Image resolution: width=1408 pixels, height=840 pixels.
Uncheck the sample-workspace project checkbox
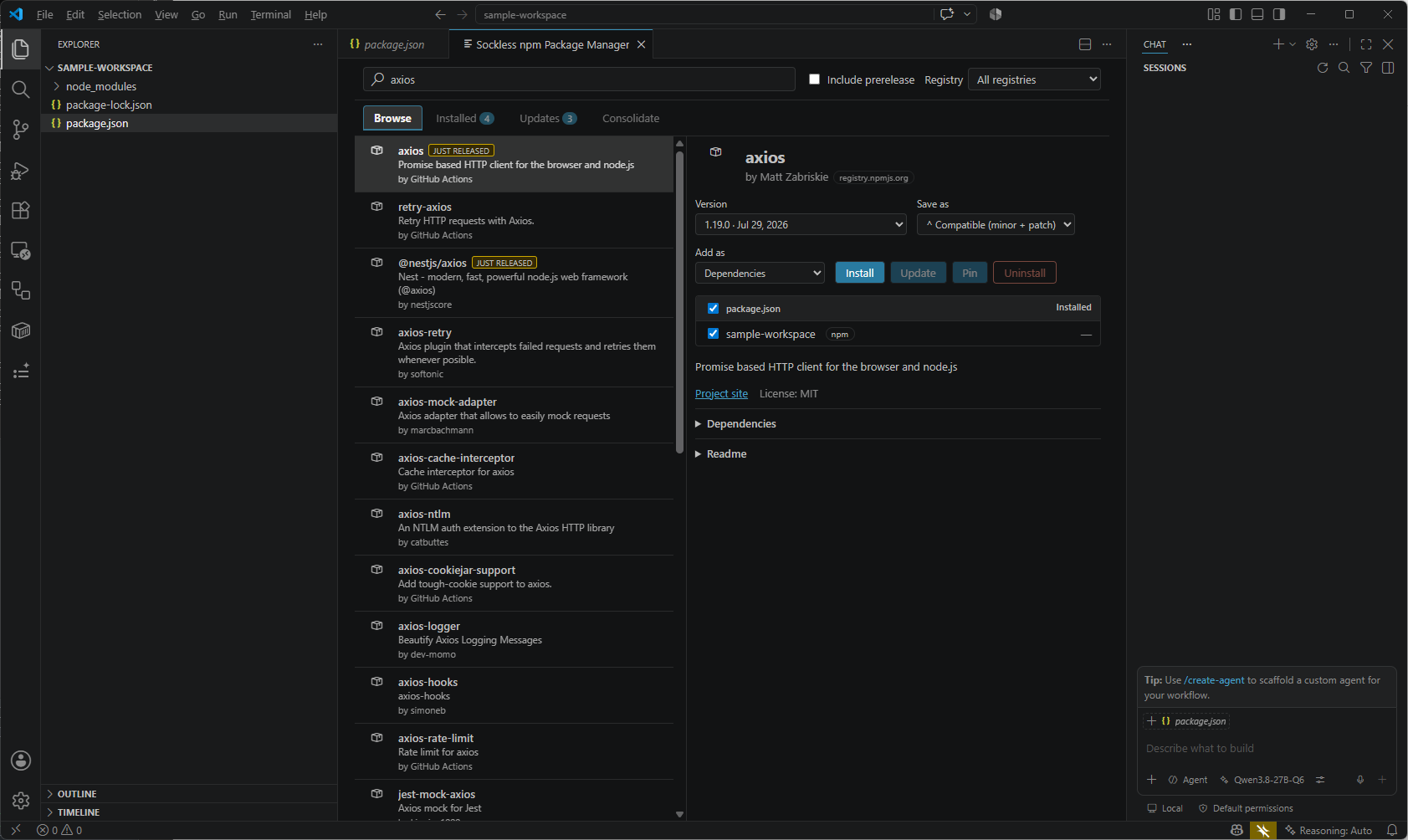tap(713, 333)
